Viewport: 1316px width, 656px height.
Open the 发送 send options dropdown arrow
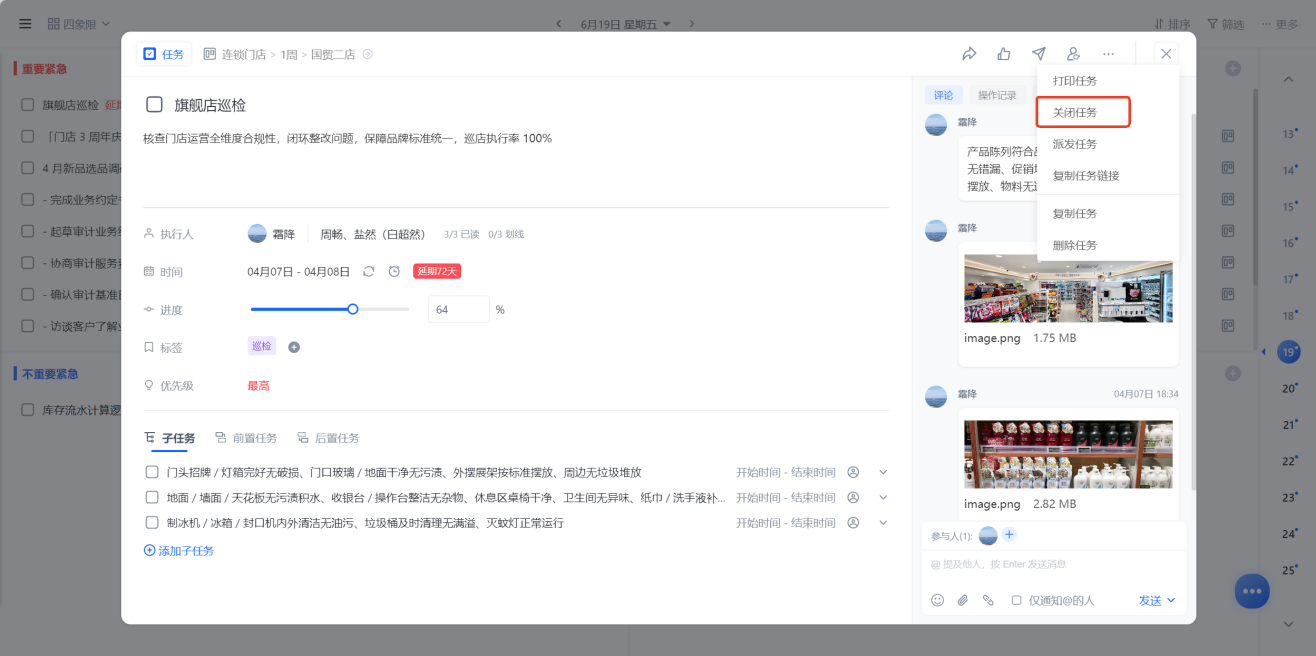pyautogui.click(x=1171, y=600)
